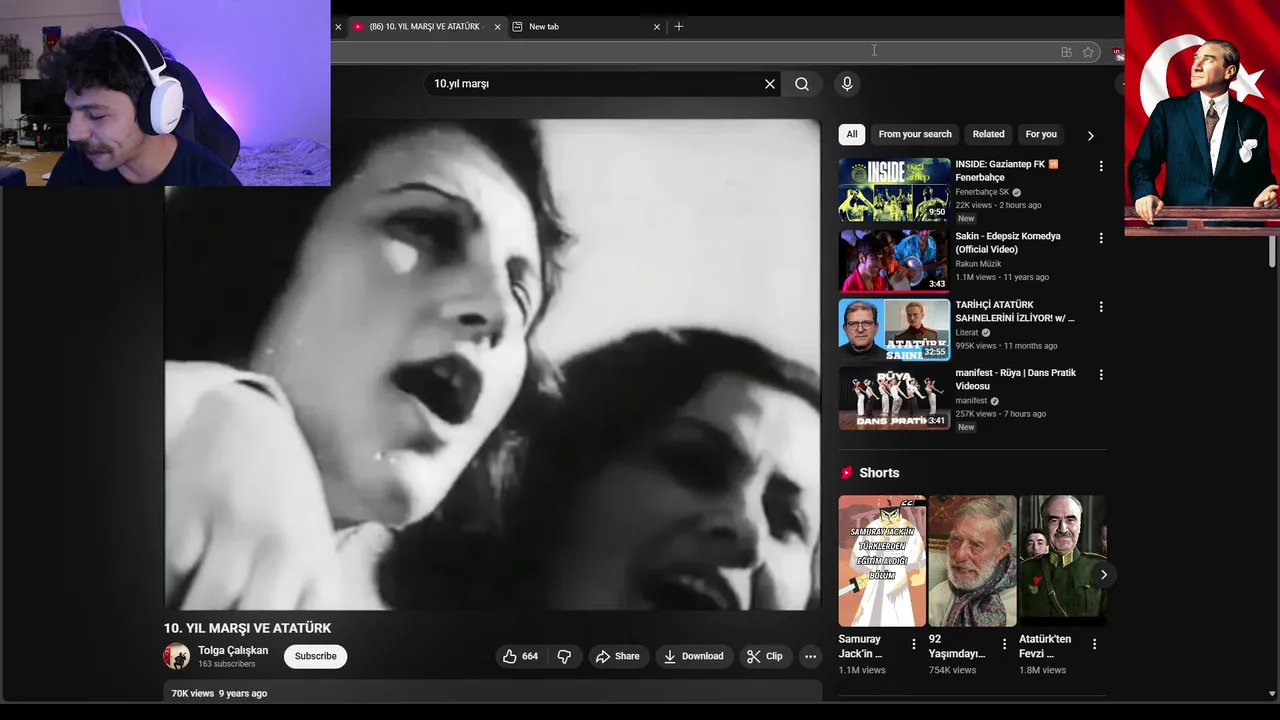Like the video with thumbs up
Viewport: 1280px width, 720px height.
click(520, 656)
